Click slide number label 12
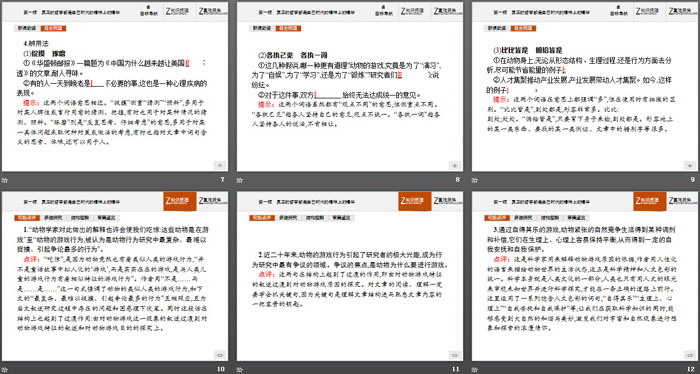The width and height of the screenshot is (700, 374). (x=691, y=369)
